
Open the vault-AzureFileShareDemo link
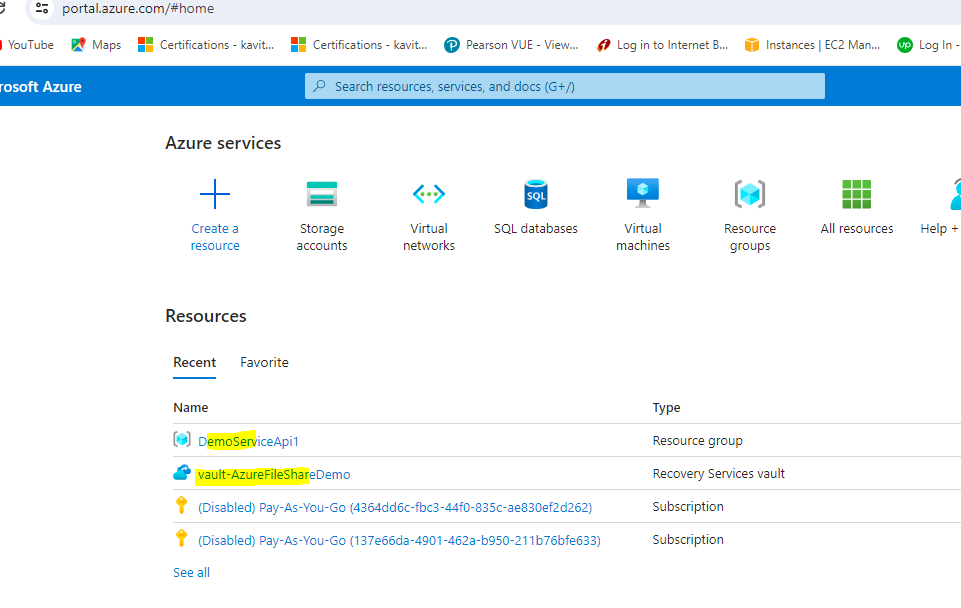[274, 474]
